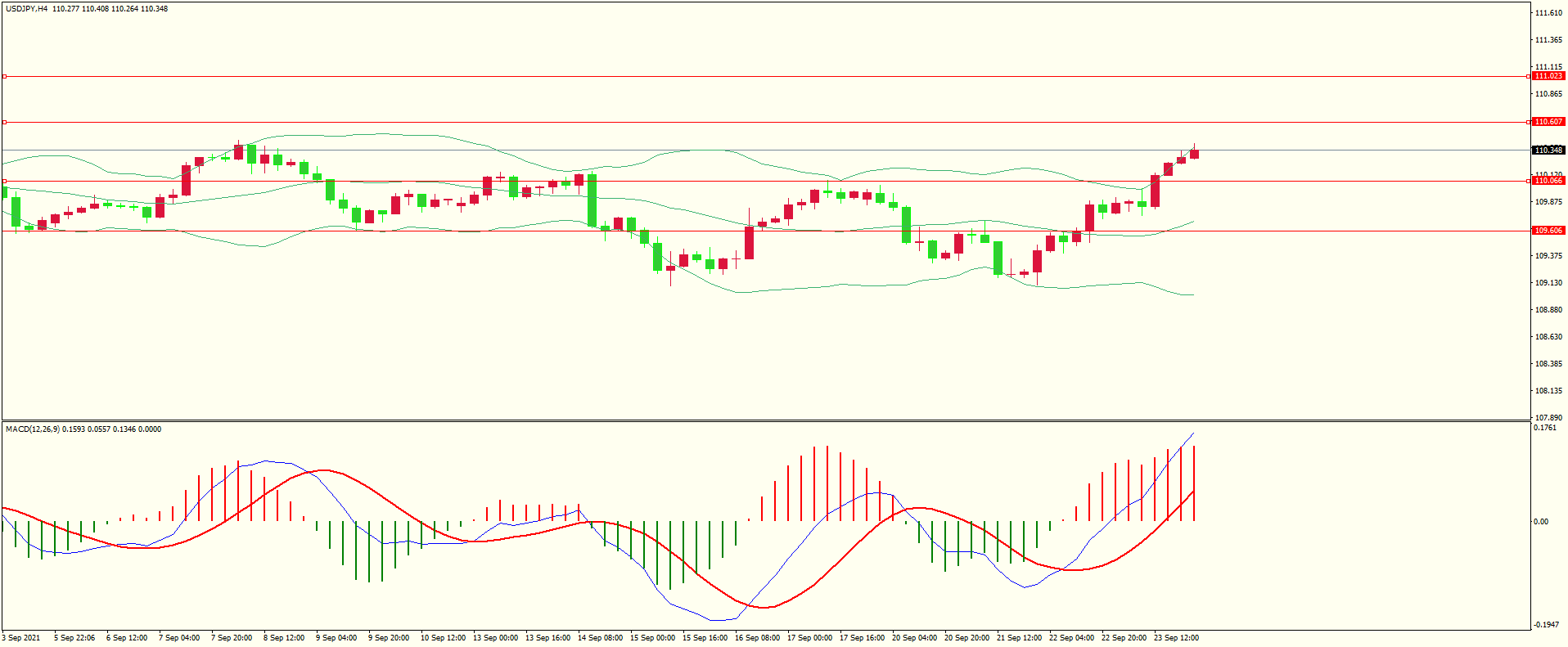Viewport: 1568px width, 647px height.
Task: Click the 17 Sep 16:00 time label
Action: (x=862, y=638)
